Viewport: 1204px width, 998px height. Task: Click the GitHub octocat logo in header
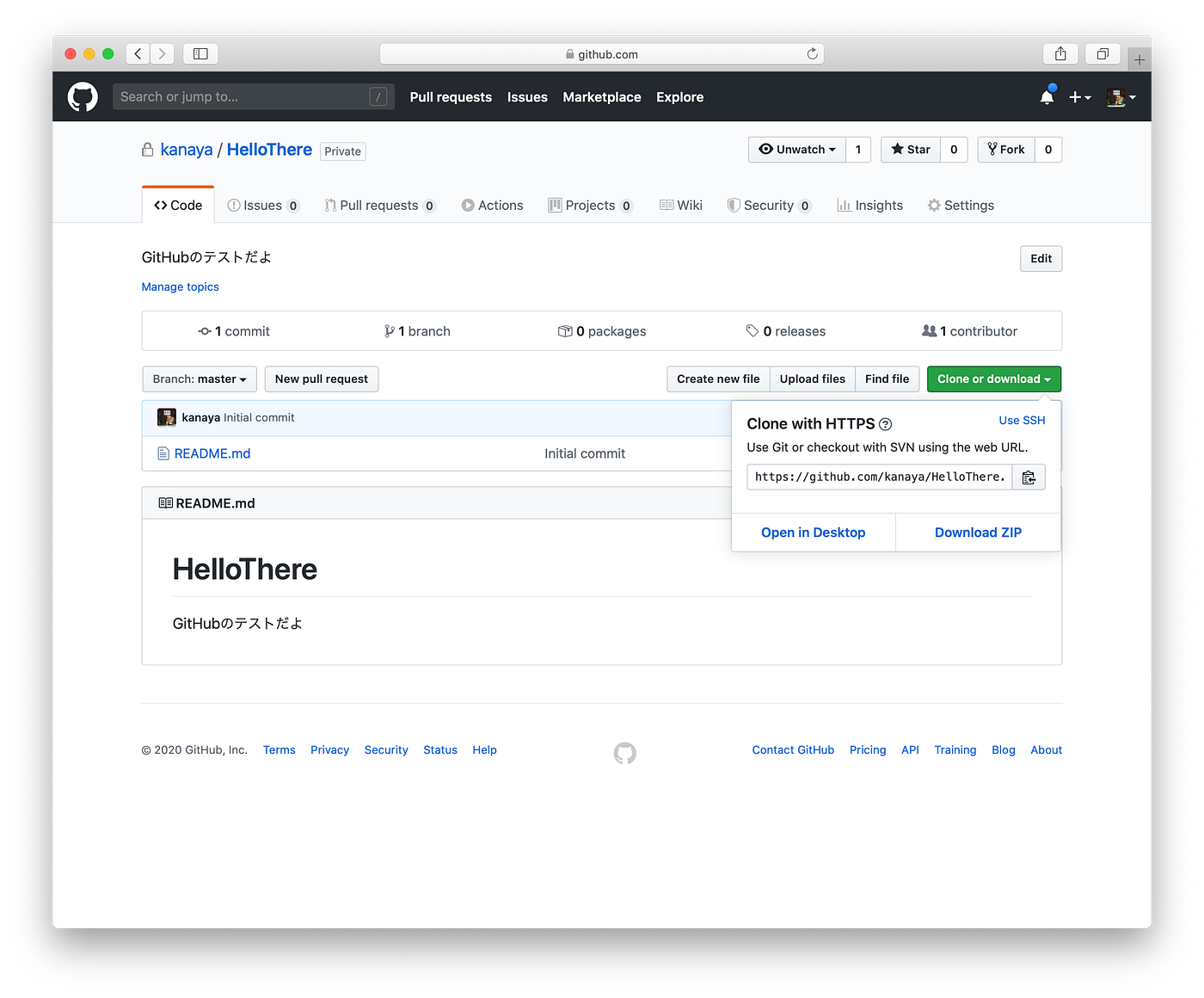(83, 97)
